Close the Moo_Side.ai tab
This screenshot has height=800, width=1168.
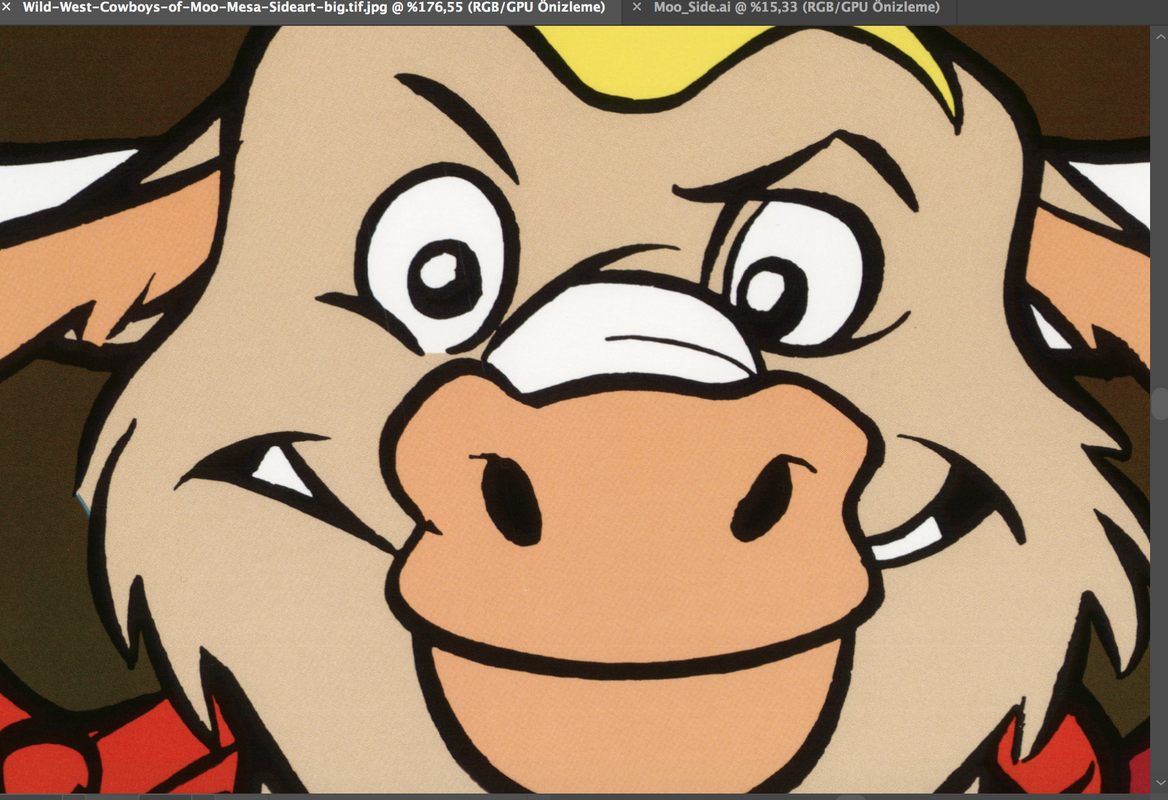637,7
